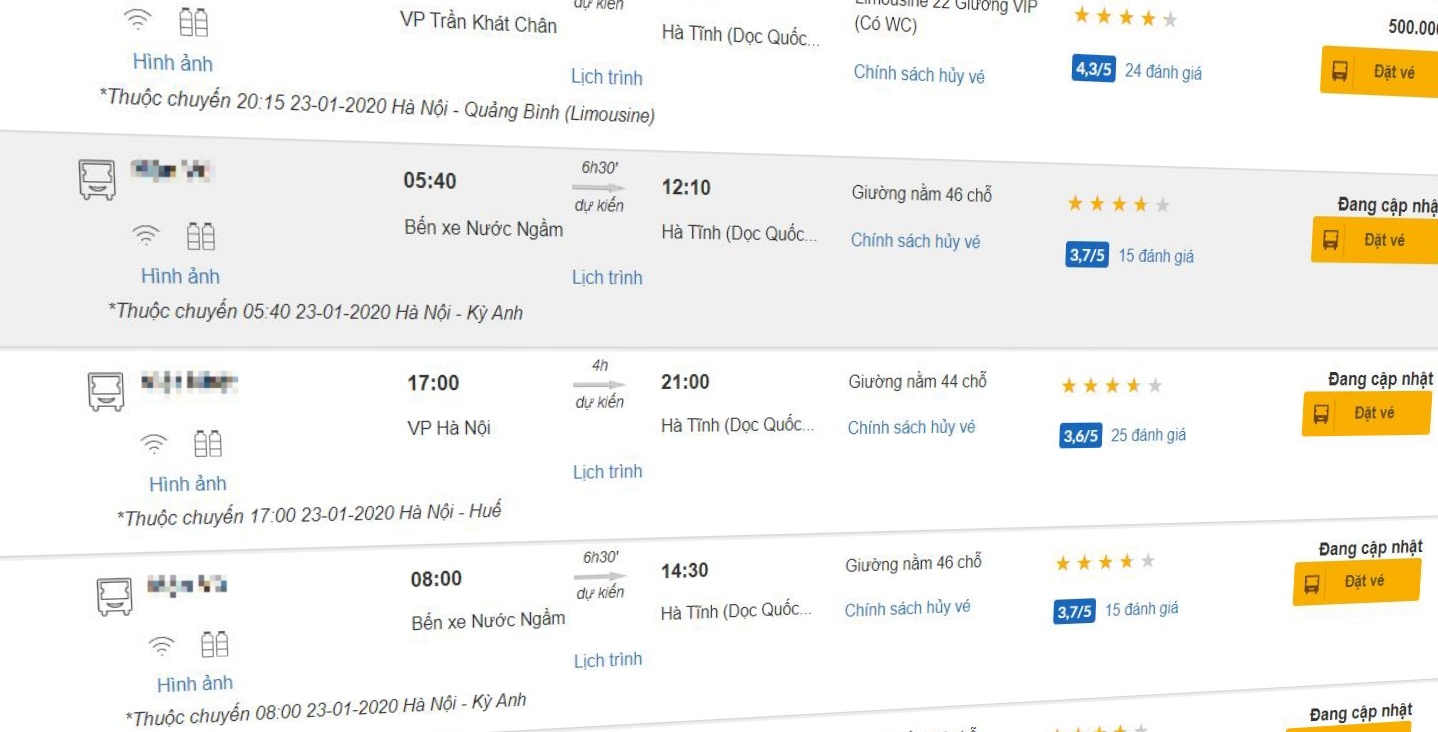Click water bottles icon in 05:40 row
The image size is (1438, 732).
[201, 236]
